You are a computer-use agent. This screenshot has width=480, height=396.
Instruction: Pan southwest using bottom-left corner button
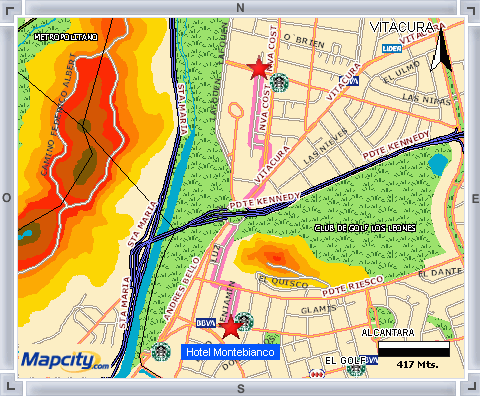coord(10,385)
